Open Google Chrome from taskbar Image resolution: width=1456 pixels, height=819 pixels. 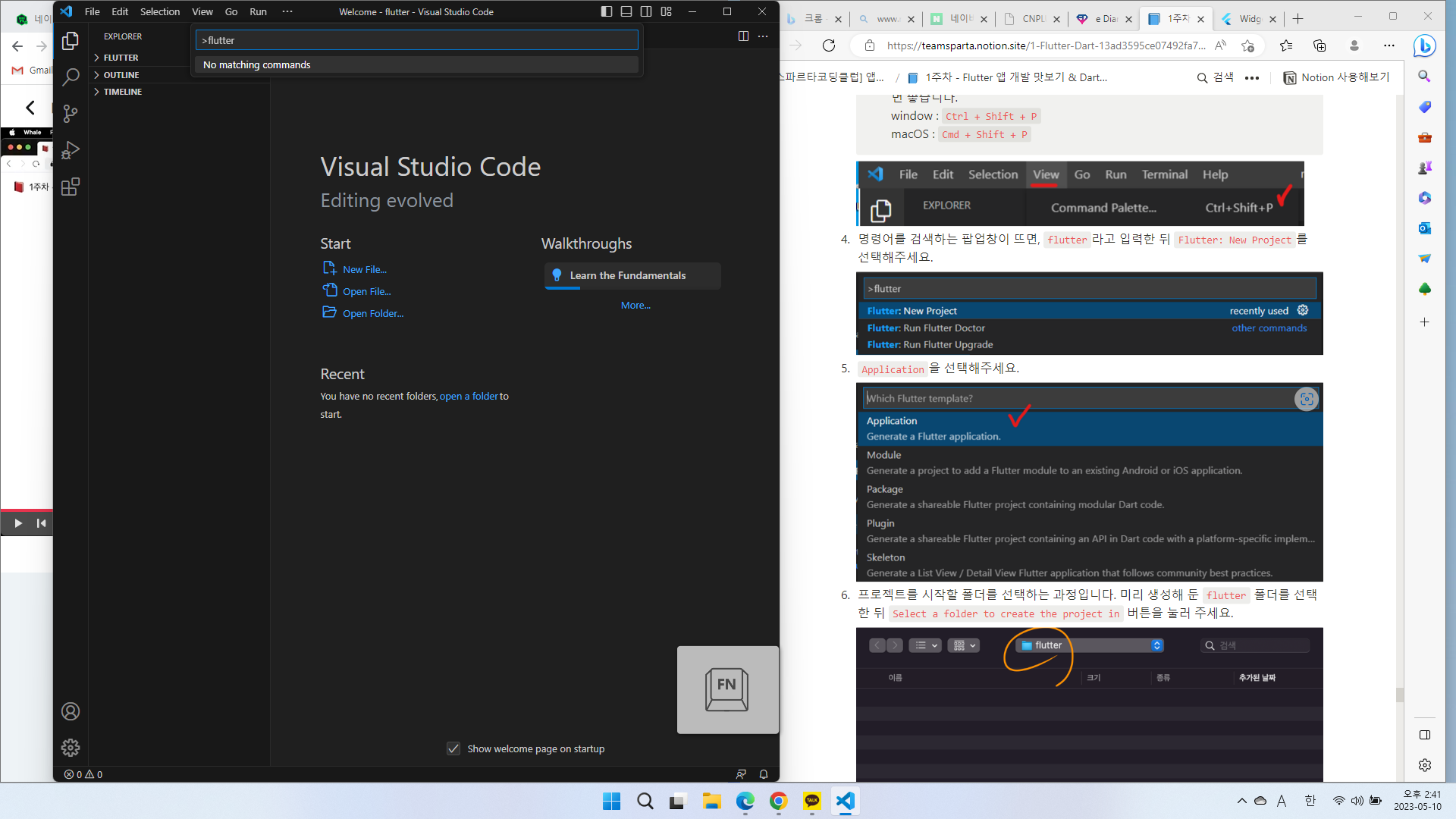click(x=778, y=801)
